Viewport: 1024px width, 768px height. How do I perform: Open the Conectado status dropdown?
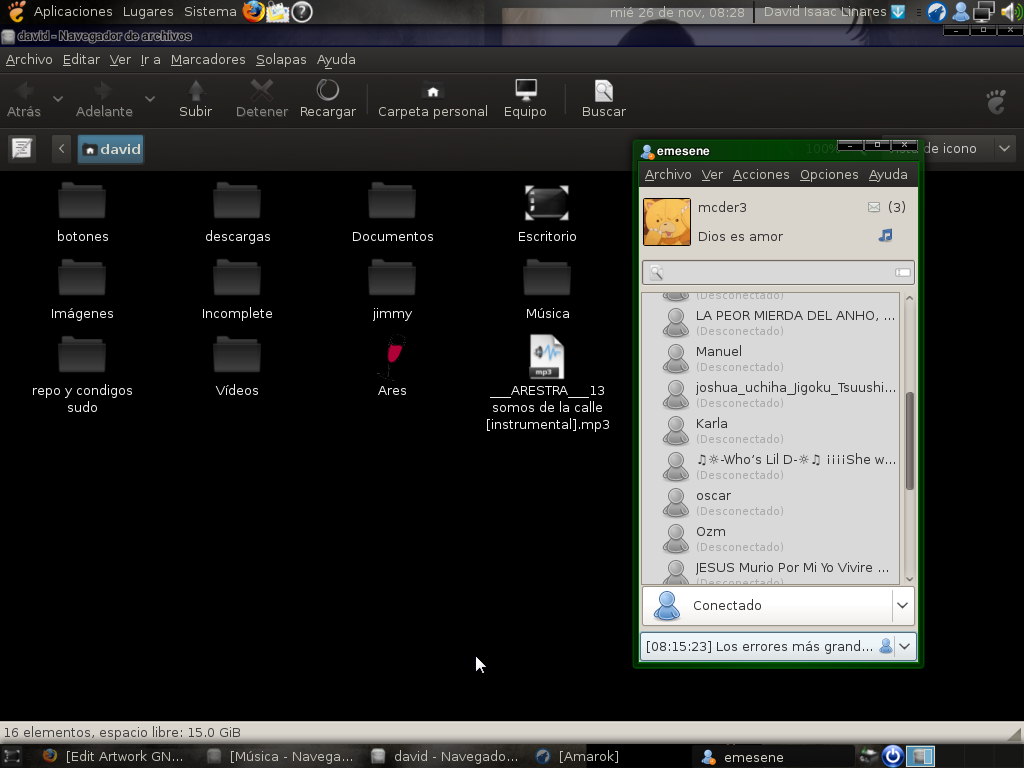pos(903,605)
